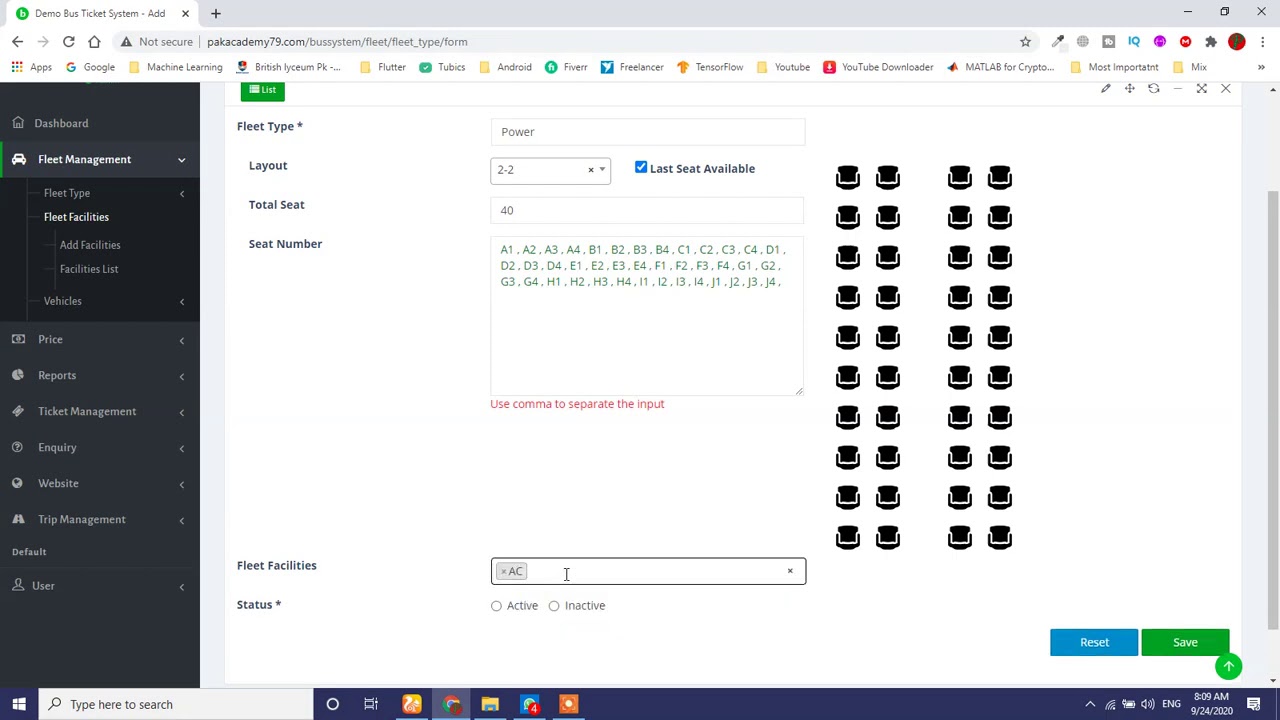Click the User icon in sidebar
Viewport: 1280px width, 720px height.
18,585
